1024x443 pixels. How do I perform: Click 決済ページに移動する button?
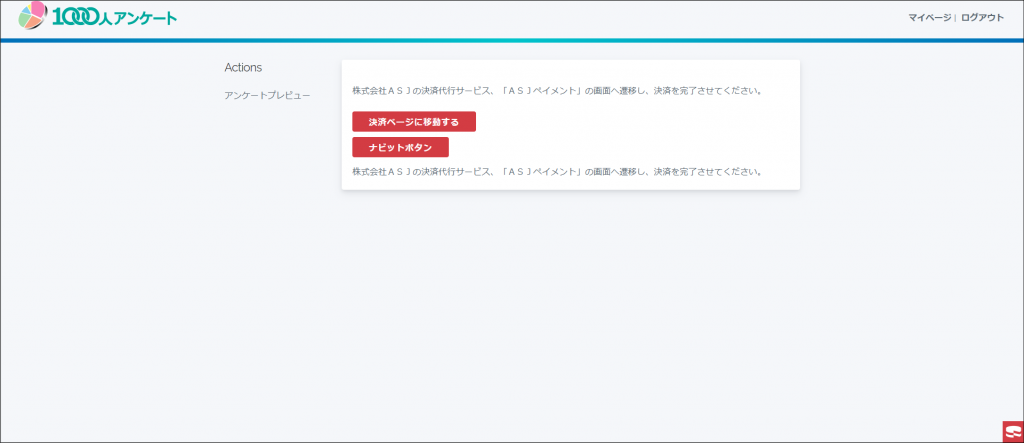(x=414, y=122)
